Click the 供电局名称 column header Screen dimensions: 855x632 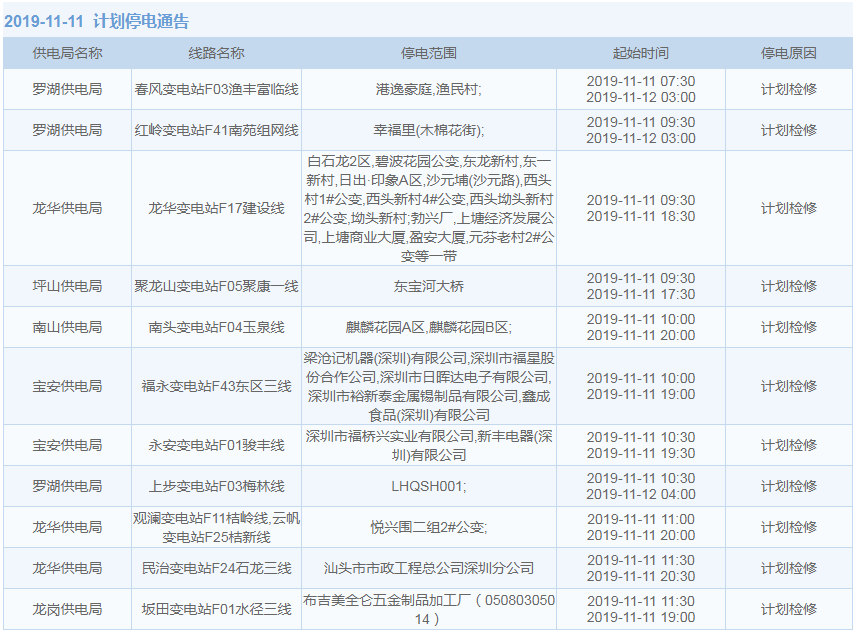(x=67, y=53)
